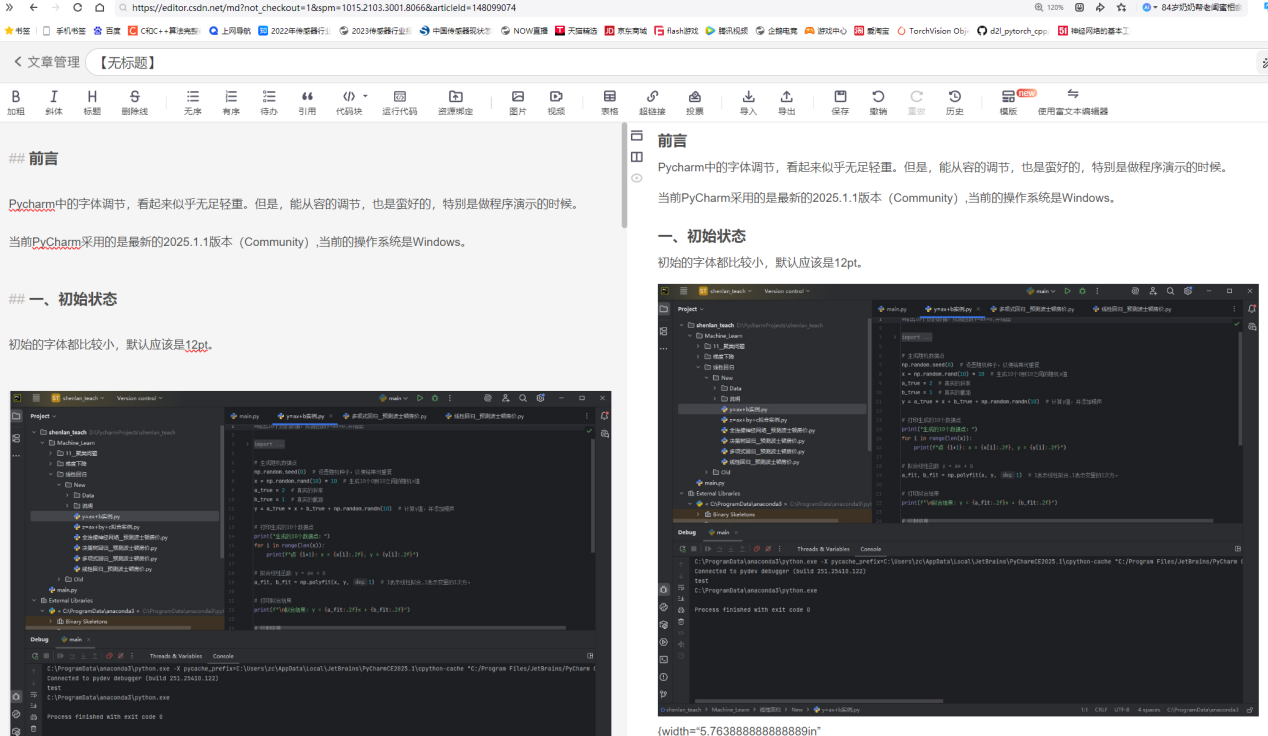Undo the last edit (撤销)
The width and height of the screenshot is (1268, 736).
878,102
